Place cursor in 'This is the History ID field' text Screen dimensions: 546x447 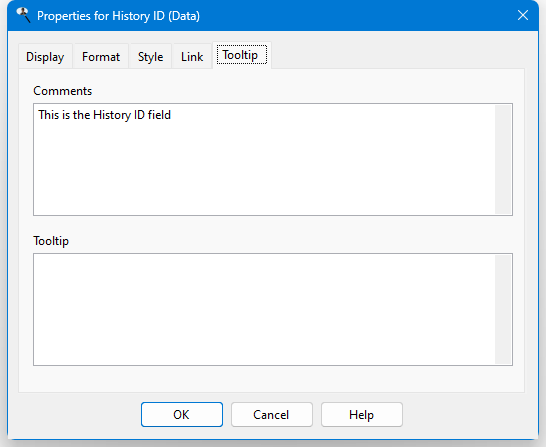pyautogui.click(x=104, y=115)
